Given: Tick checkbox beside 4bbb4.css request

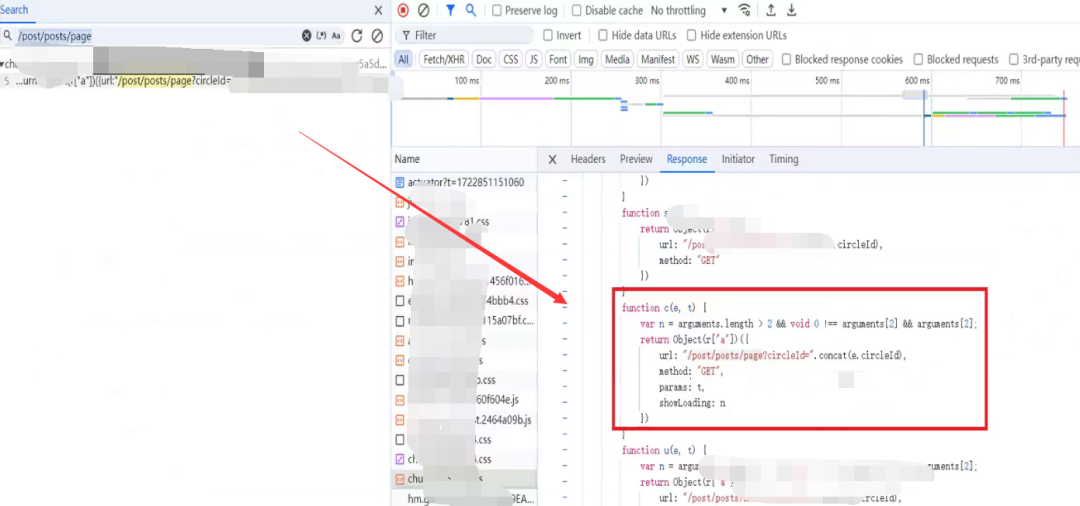Looking at the screenshot, I should point(399,301).
